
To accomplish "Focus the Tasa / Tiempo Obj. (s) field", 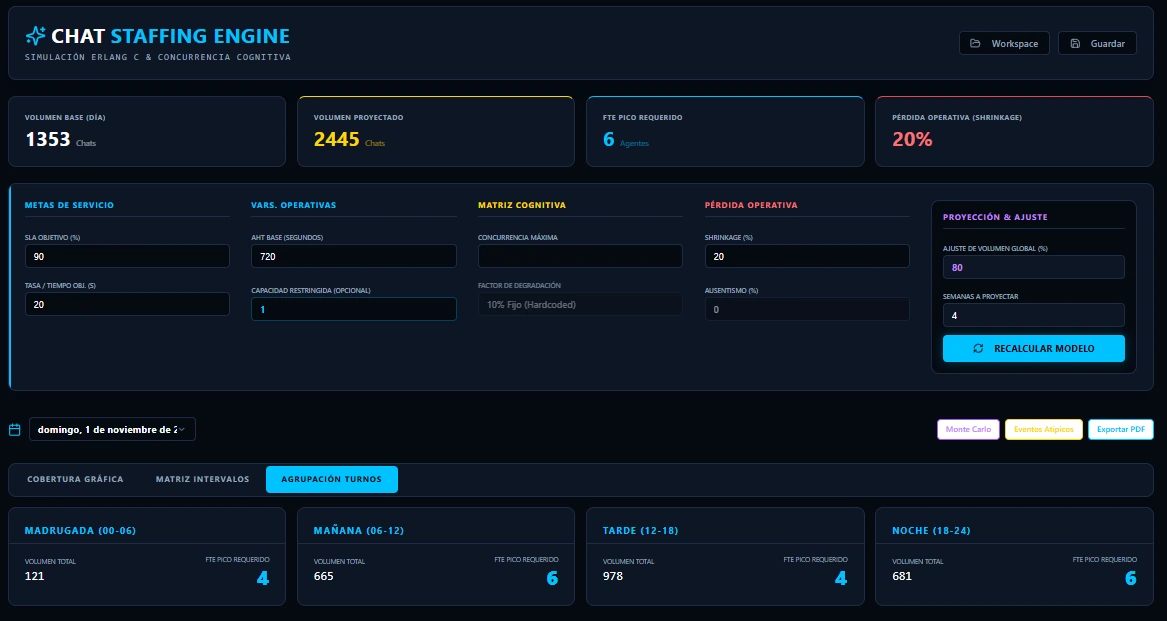I will (127, 305).
